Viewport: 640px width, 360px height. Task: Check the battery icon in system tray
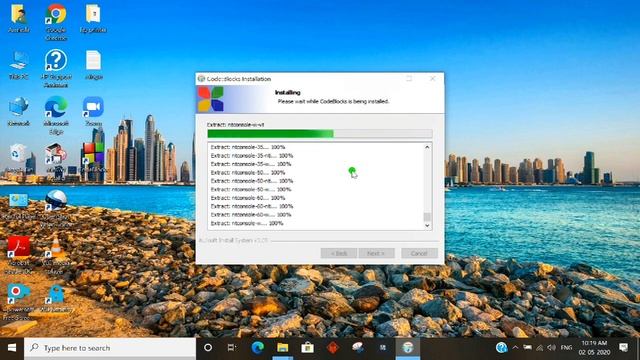point(527,348)
